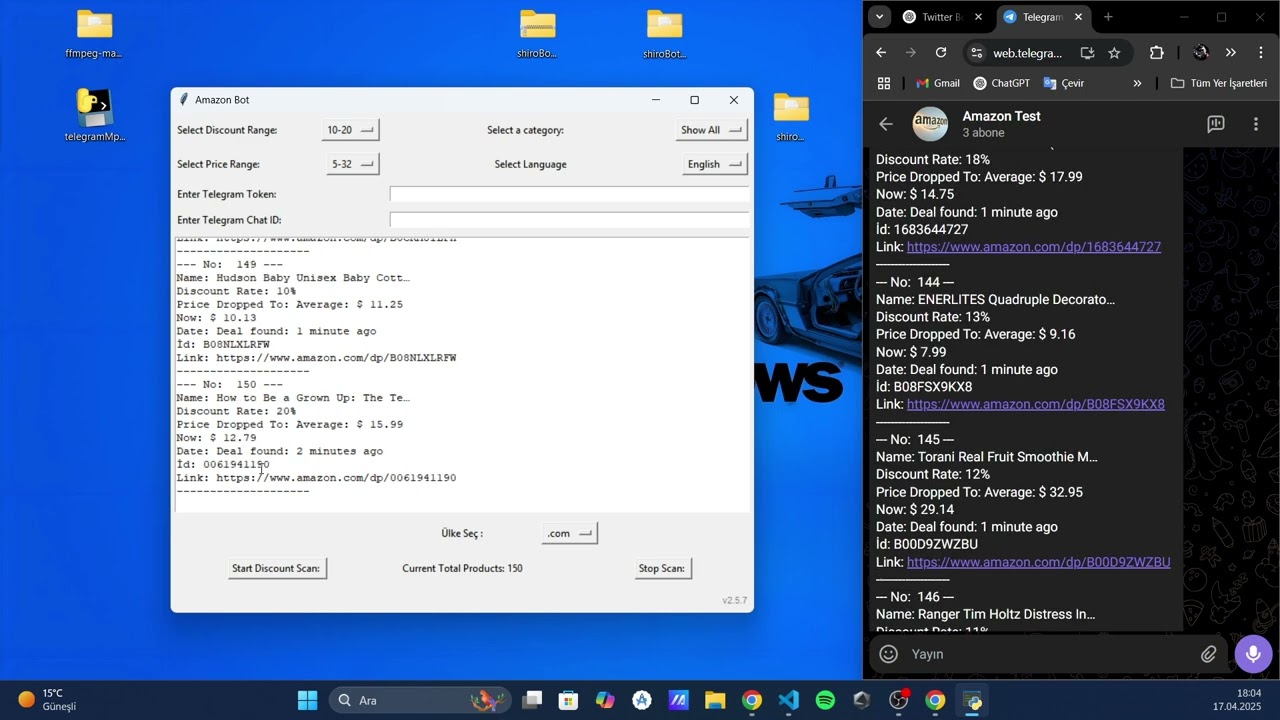Open amazon.com/dp/B08FSX9KX8 link in Telegram

(1036, 404)
